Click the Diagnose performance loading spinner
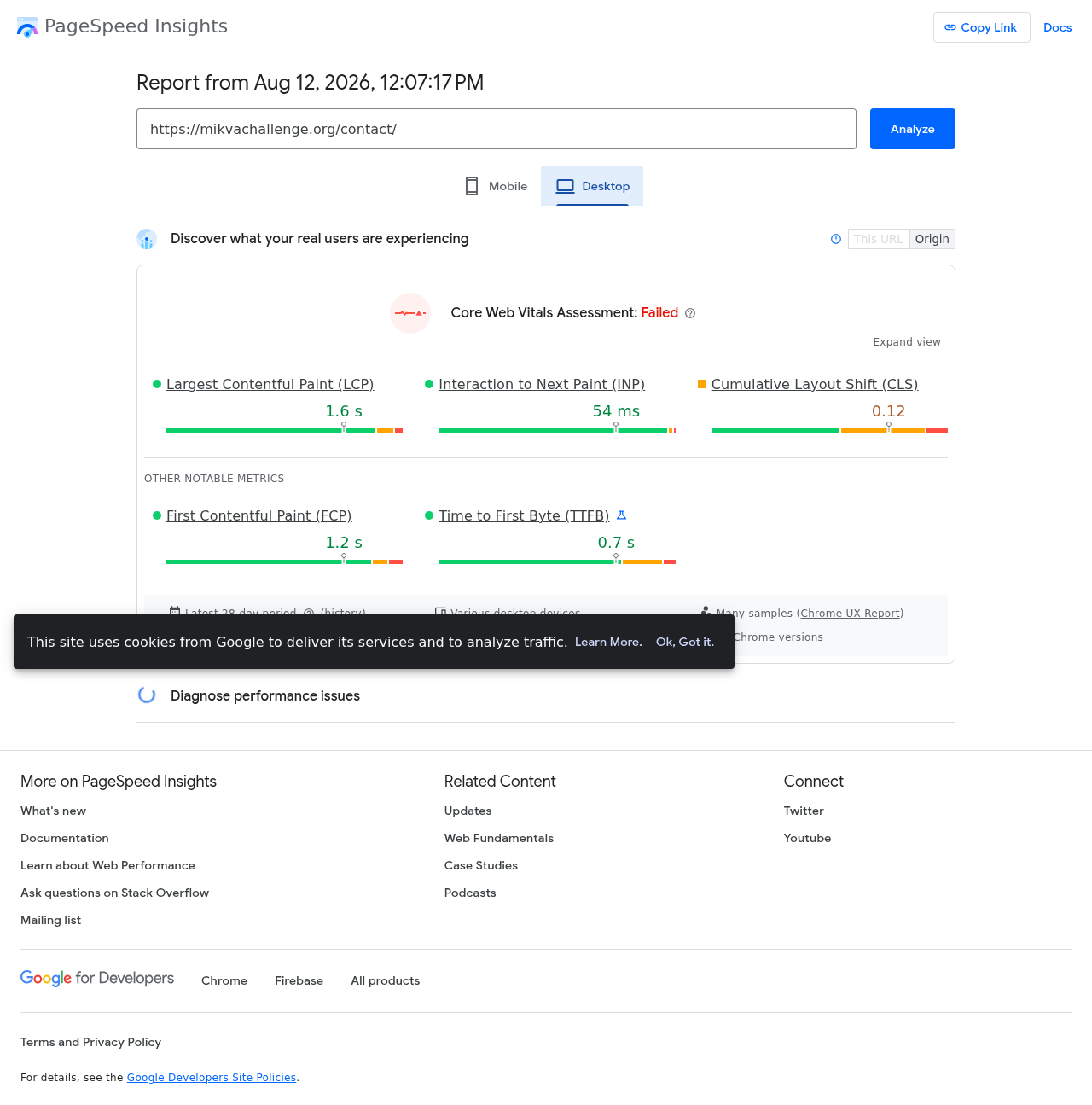1092x1105 pixels. [147, 695]
